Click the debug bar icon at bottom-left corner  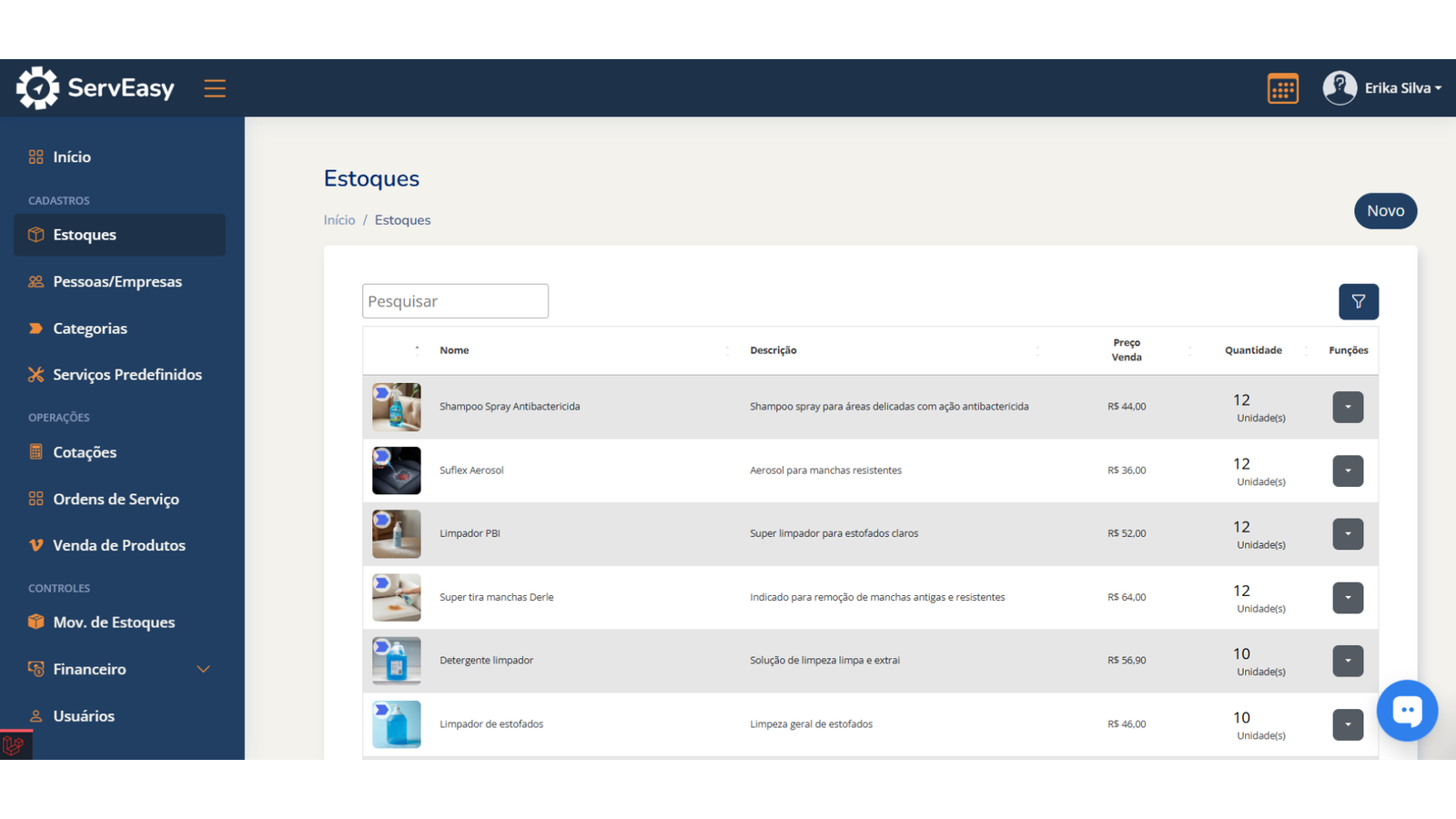(x=14, y=746)
